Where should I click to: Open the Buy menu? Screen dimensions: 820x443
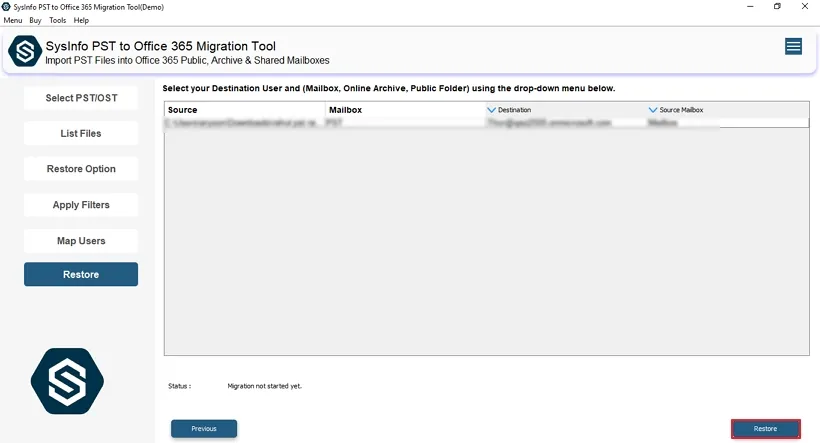[35, 20]
